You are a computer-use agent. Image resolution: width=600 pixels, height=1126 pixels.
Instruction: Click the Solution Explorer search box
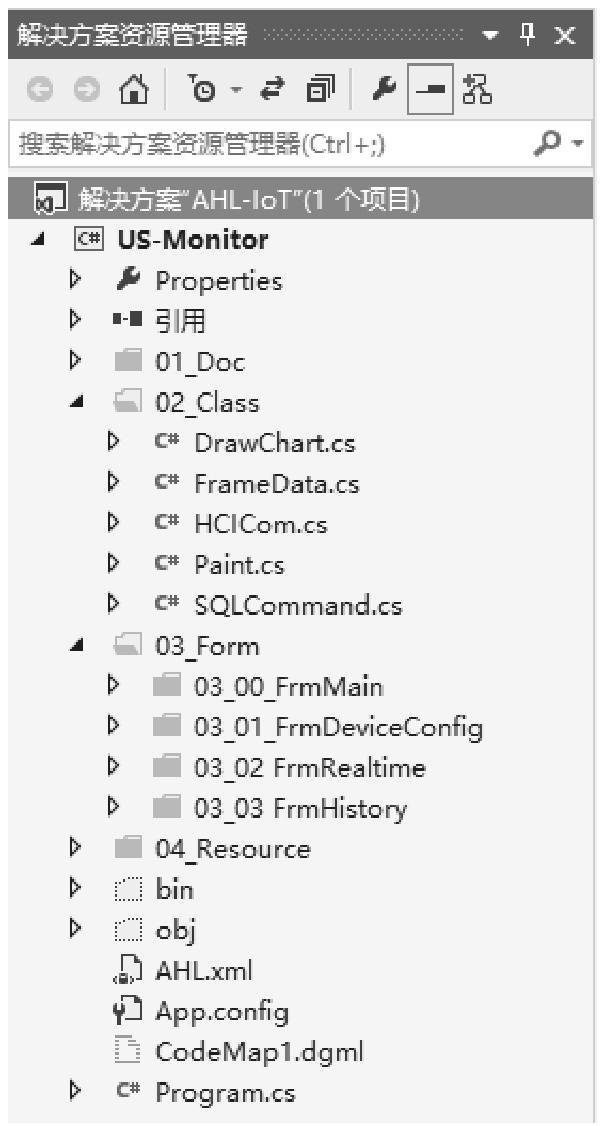(260, 144)
